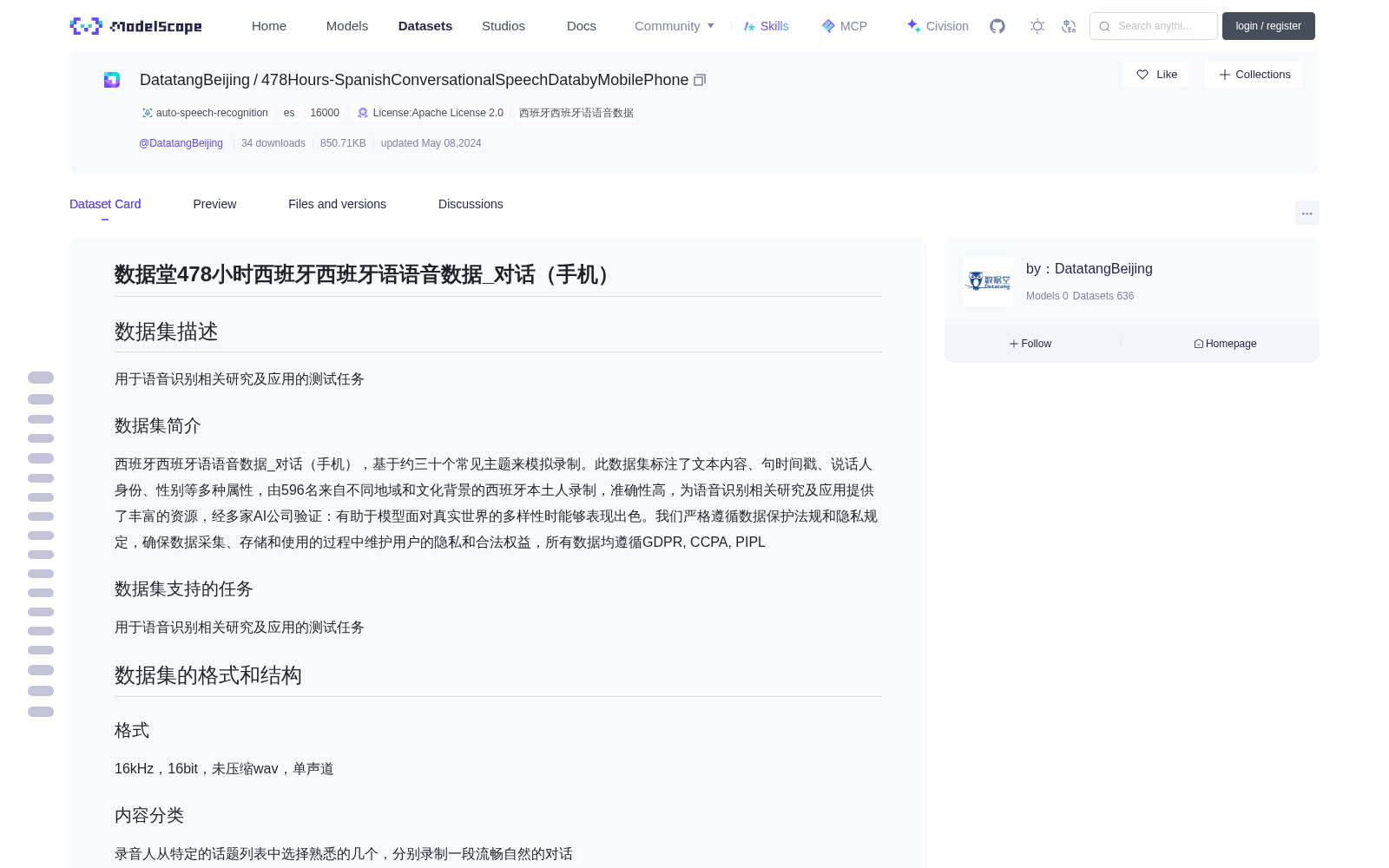Click the 数据集简介 heading
The height and width of the screenshot is (868, 1389).
tap(158, 425)
